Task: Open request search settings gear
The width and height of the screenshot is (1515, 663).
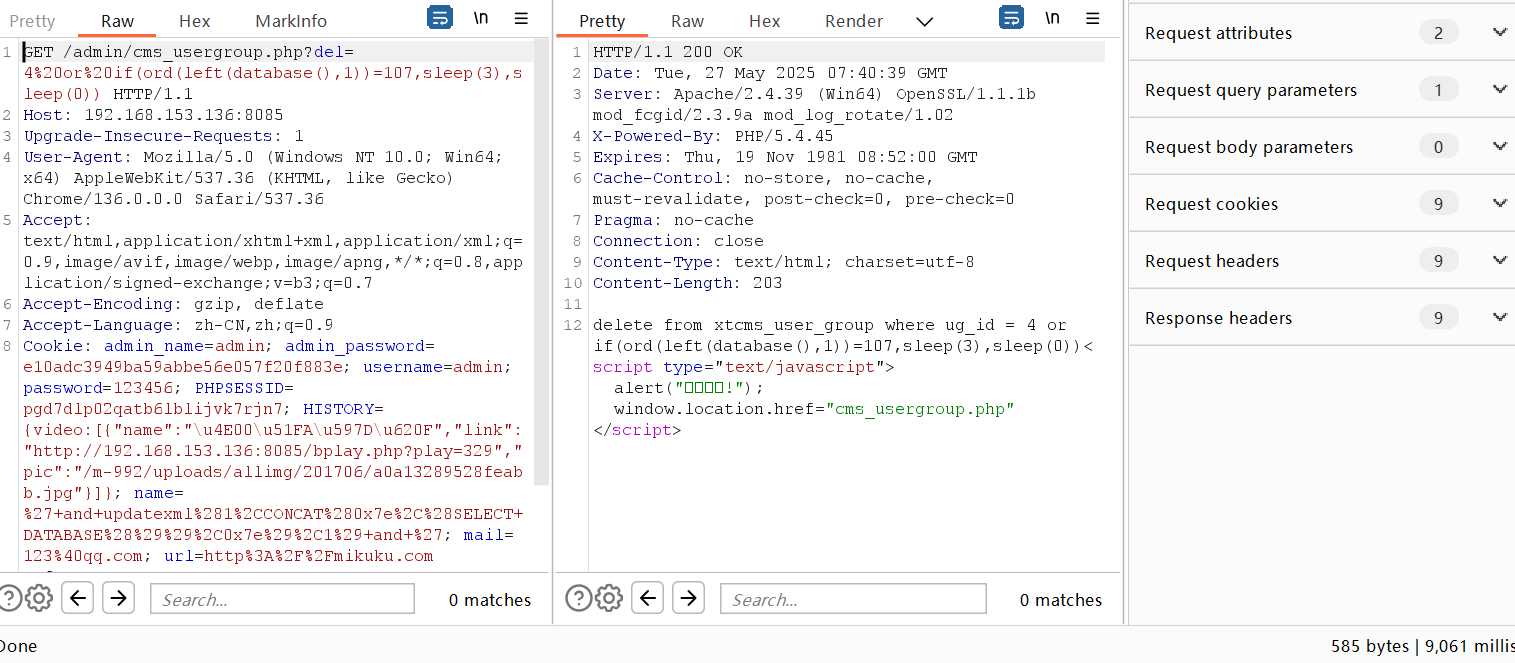Action: pyautogui.click(x=39, y=598)
